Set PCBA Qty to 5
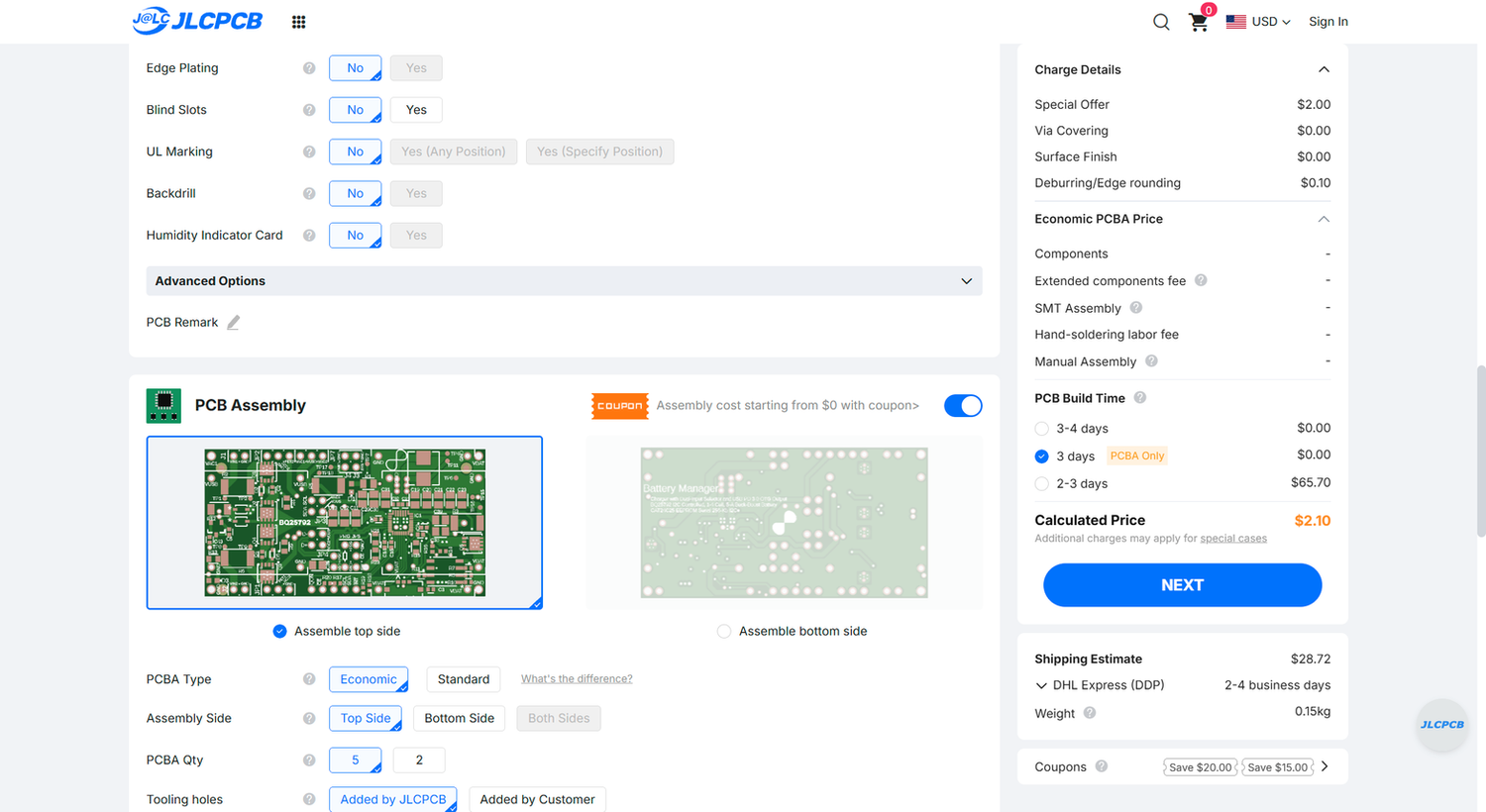Image resolution: width=1486 pixels, height=812 pixels. pyautogui.click(x=356, y=760)
